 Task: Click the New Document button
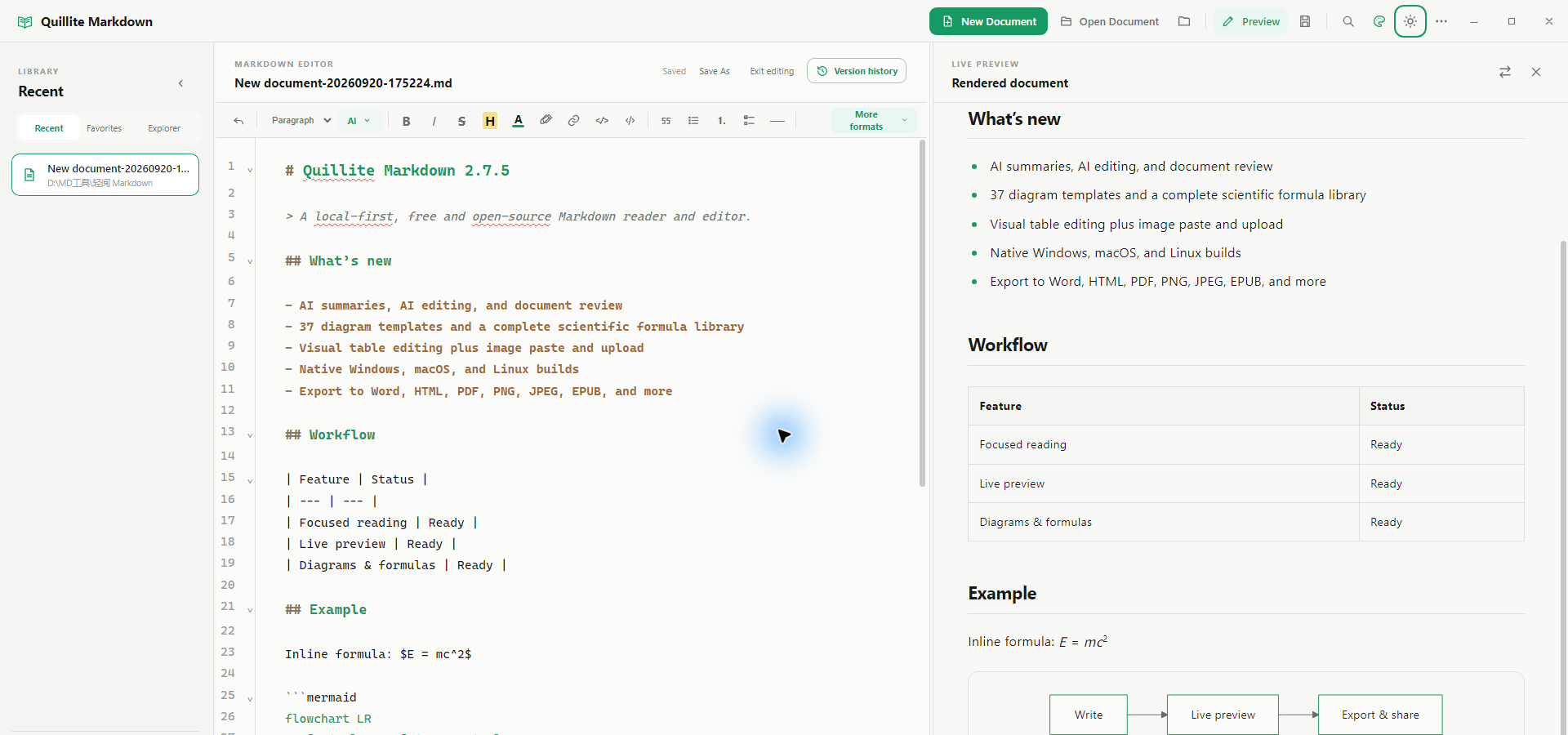click(x=989, y=21)
